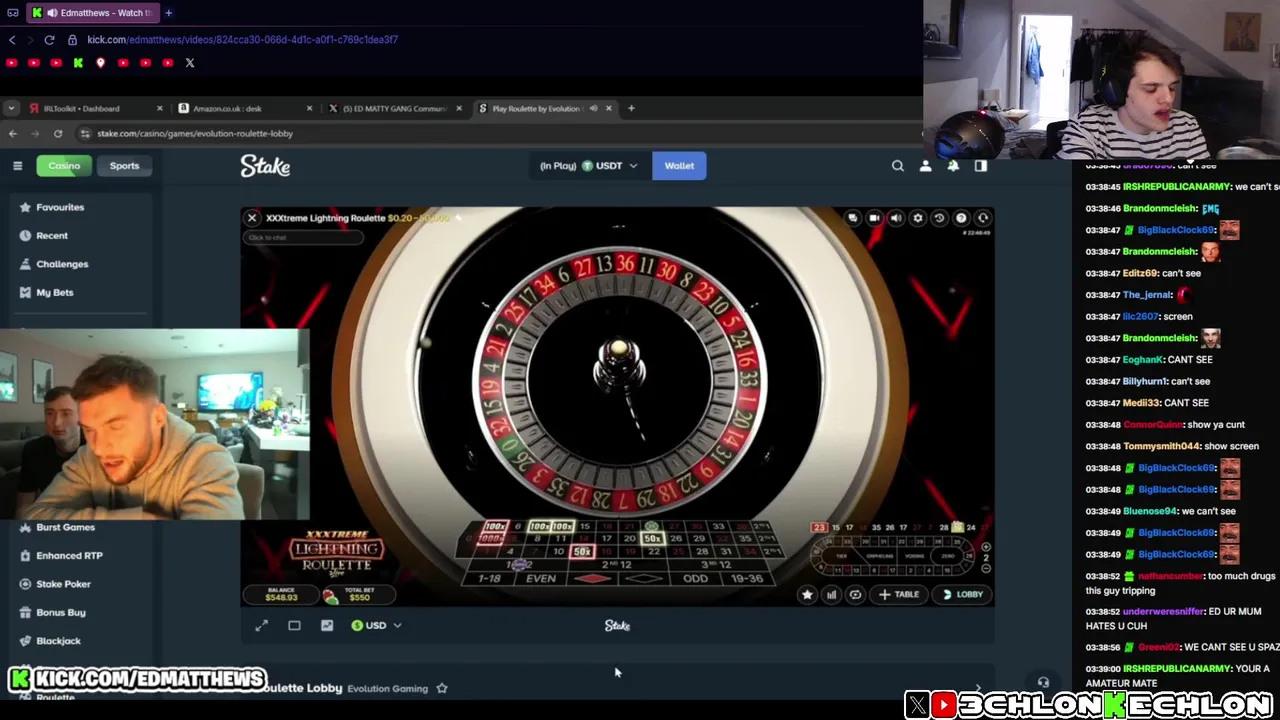
Task: Toggle favourite bets star in roulette
Action: (807, 595)
